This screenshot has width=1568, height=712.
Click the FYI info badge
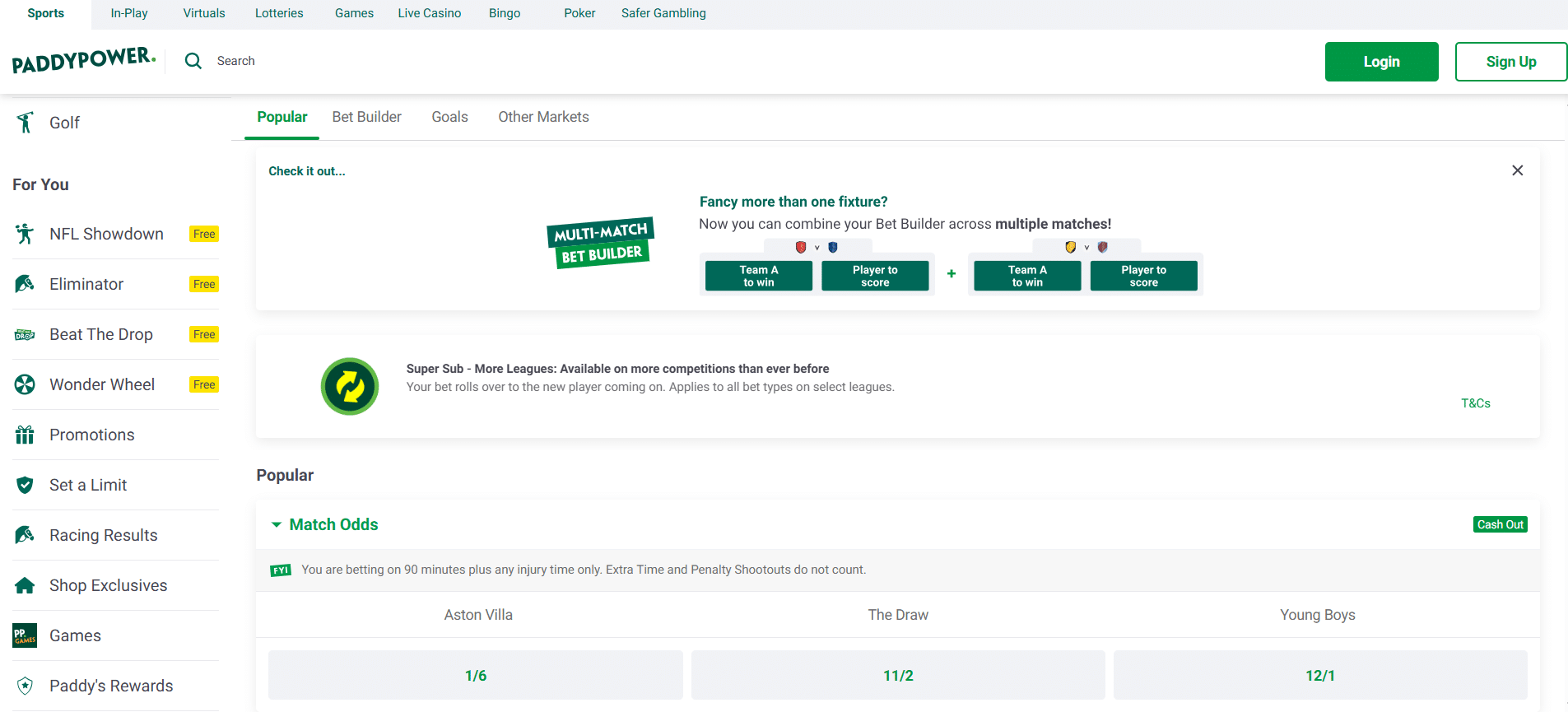tap(281, 570)
